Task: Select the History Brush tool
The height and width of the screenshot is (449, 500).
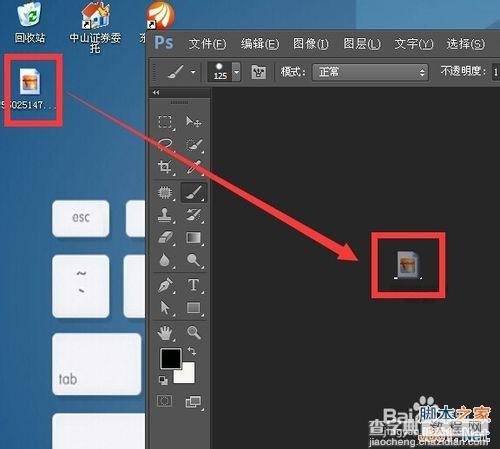Action: click(x=194, y=215)
